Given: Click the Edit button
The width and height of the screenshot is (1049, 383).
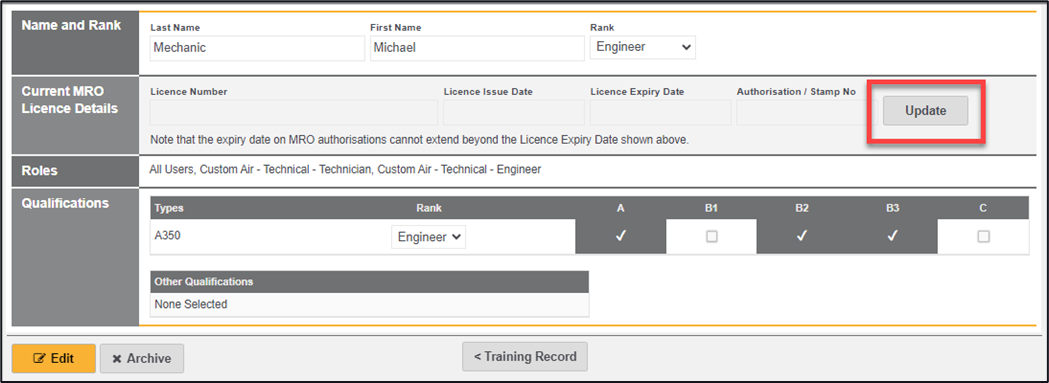Looking at the screenshot, I should [x=54, y=358].
